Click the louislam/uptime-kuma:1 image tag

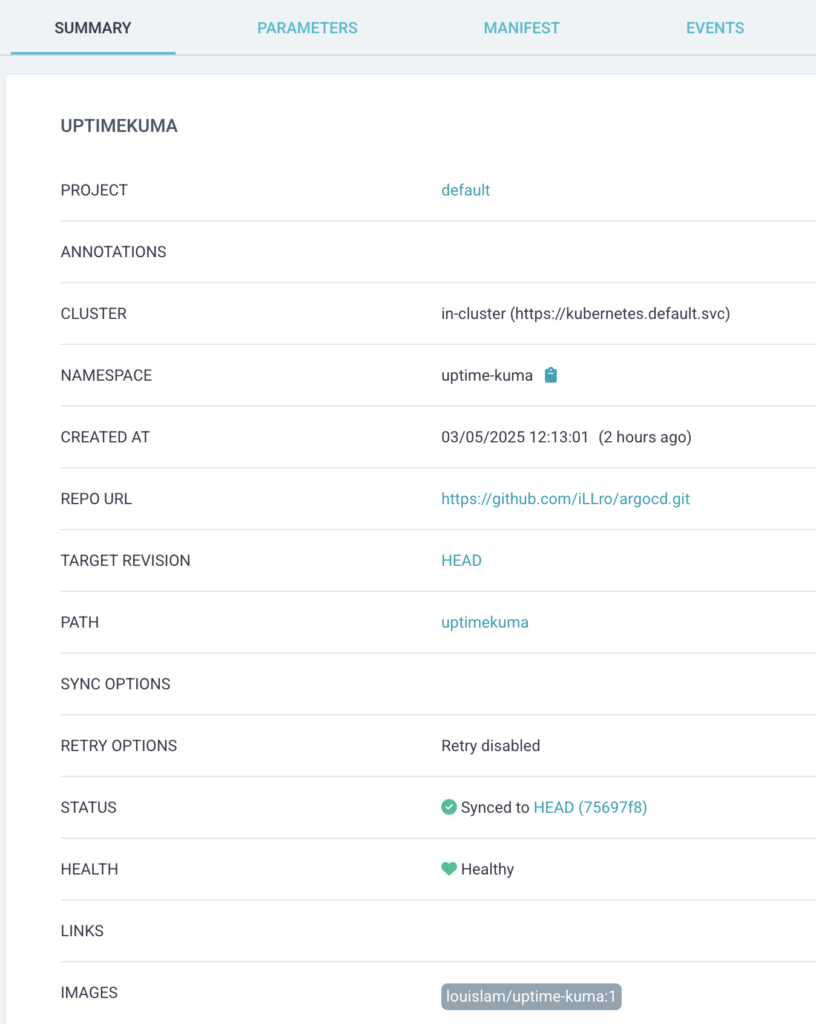531,996
